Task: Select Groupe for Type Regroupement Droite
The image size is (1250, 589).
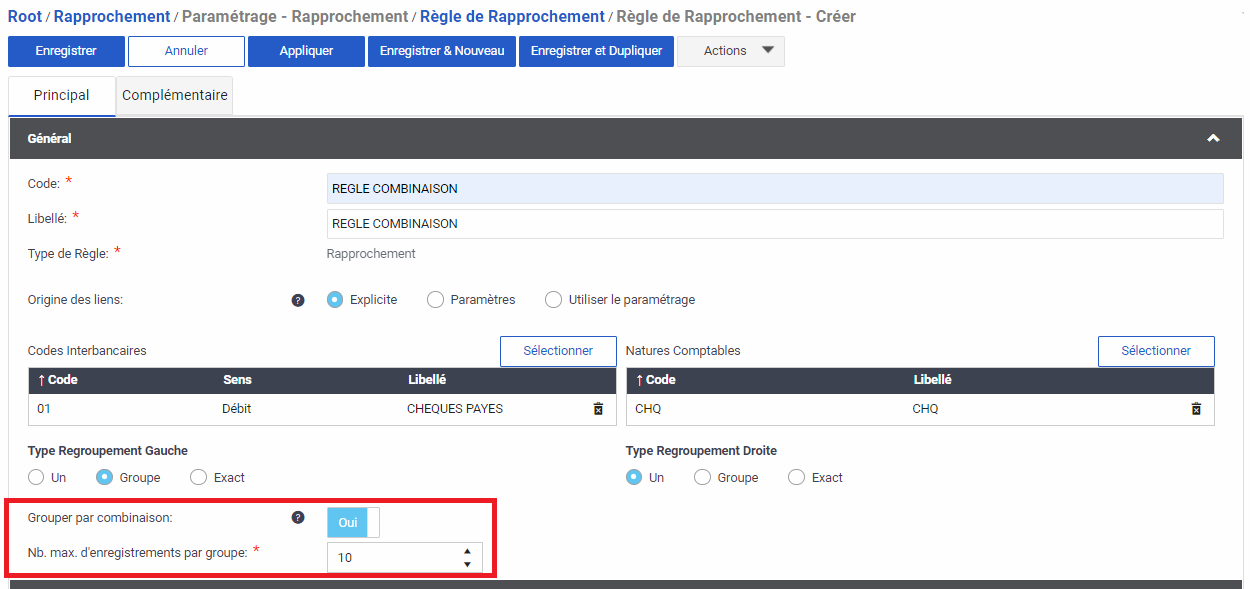Action: tap(702, 478)
